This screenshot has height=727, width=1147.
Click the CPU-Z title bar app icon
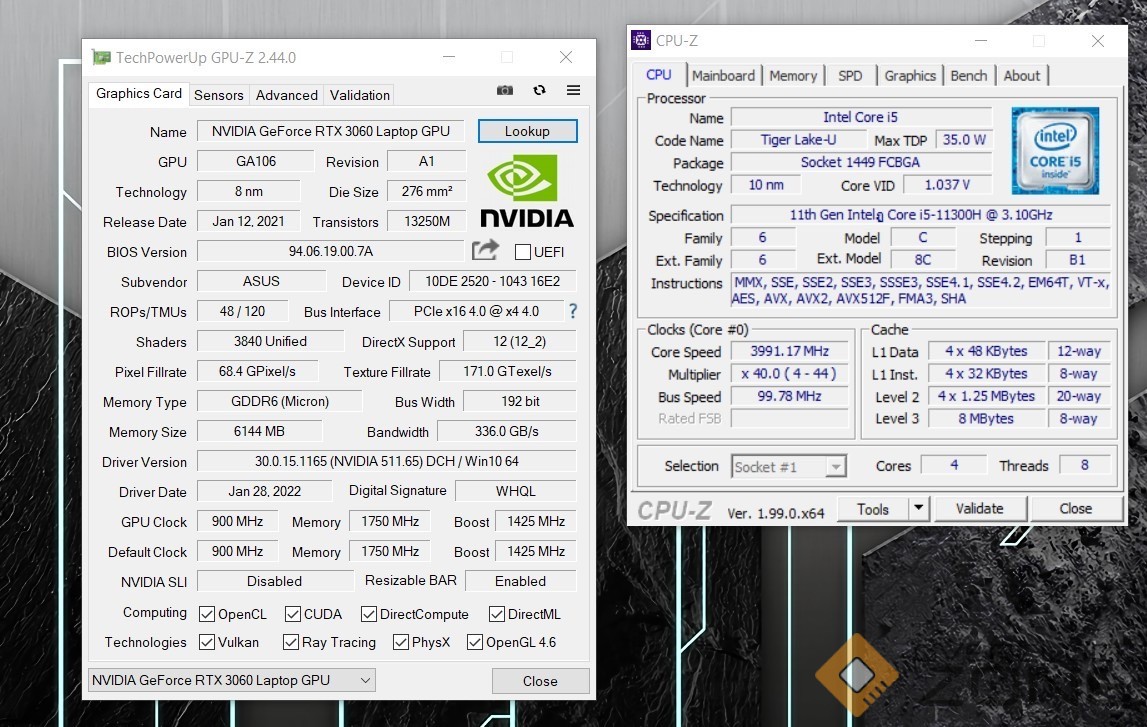click(641, 40)
